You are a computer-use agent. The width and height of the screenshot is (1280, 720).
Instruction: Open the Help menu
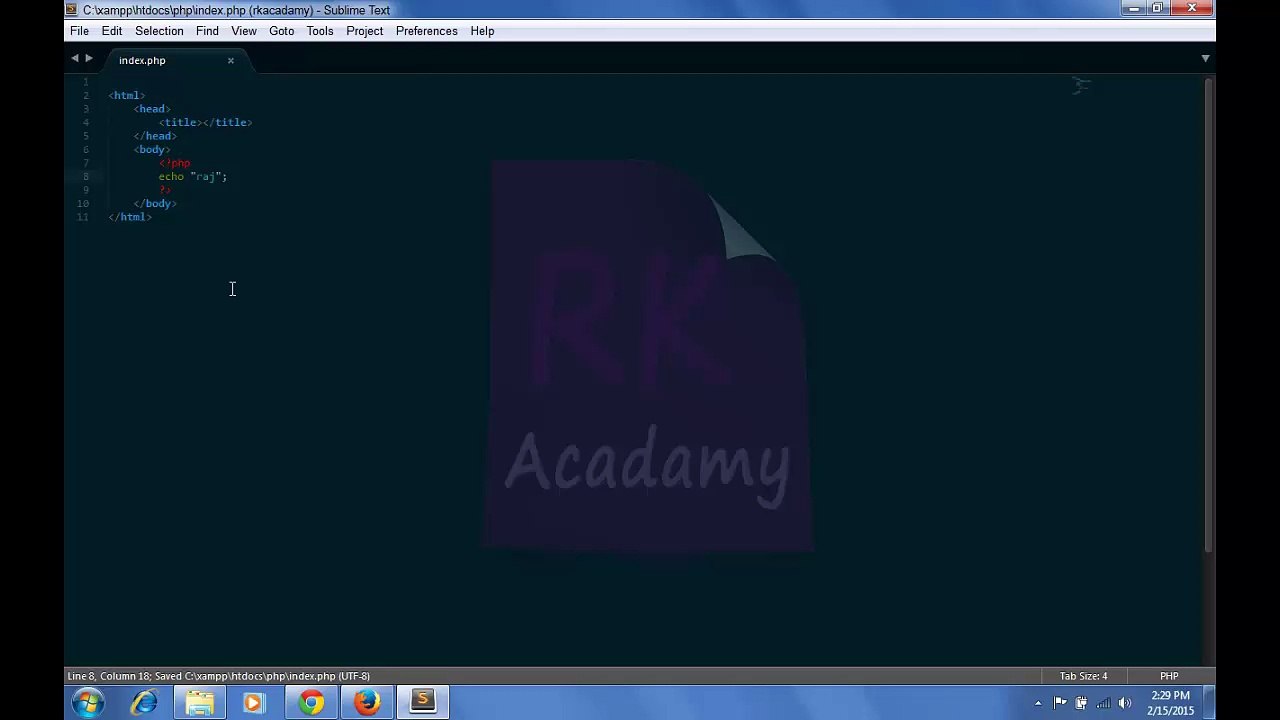point(482,31)
